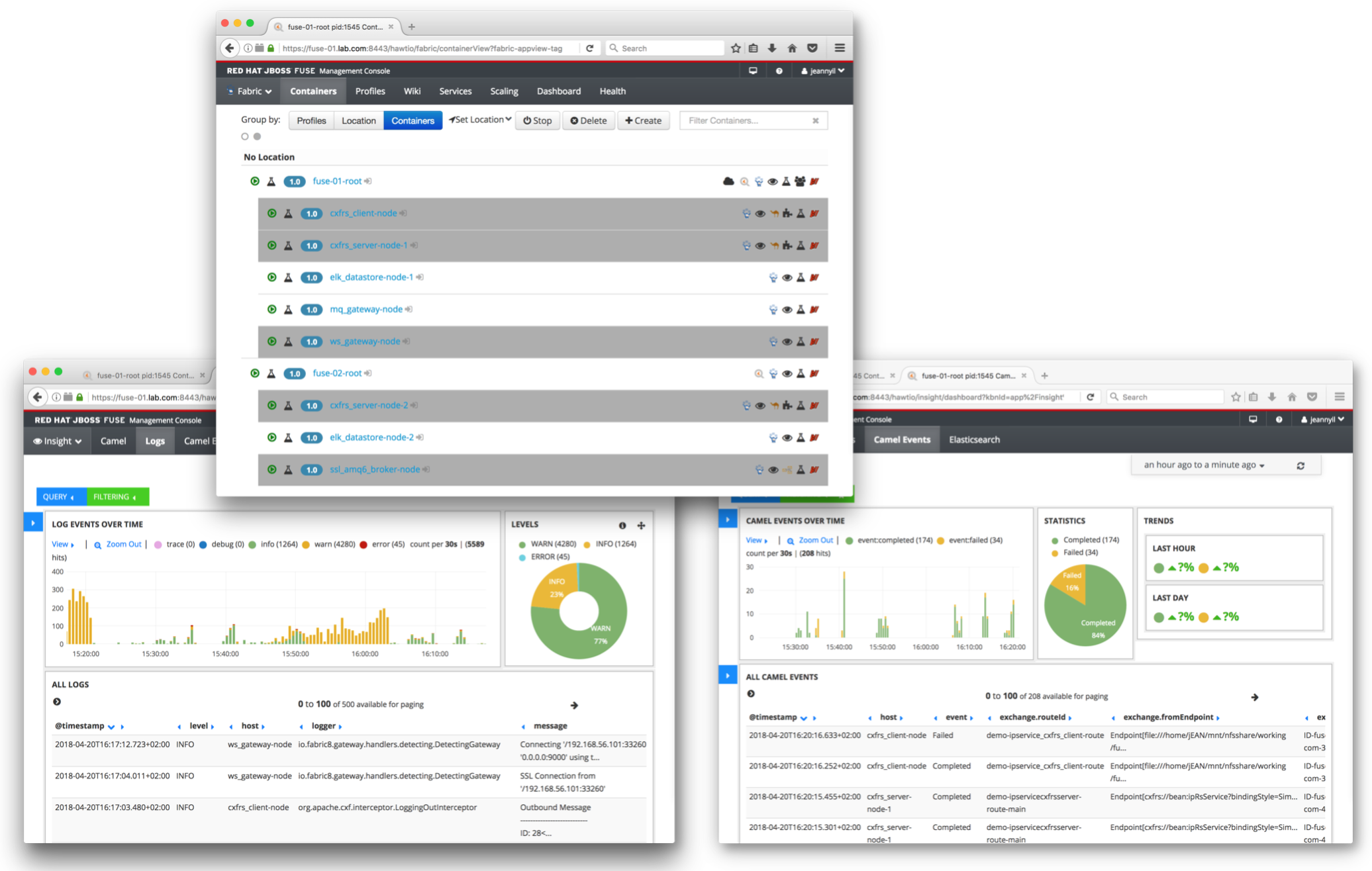Click the refresh icon next to time range picker
This screenshot has height=871, width=1372.
(1300, 465)
